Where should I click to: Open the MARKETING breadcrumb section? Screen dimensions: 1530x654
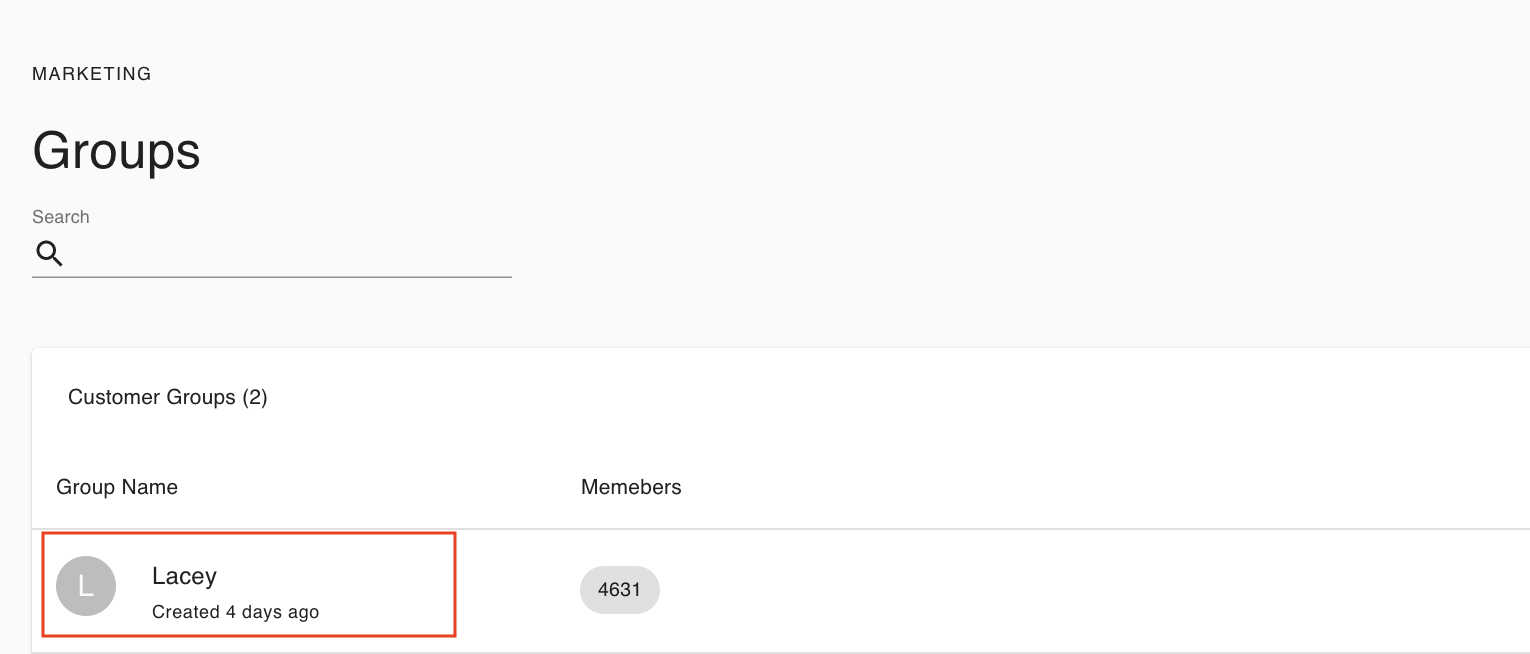[92, 74]
